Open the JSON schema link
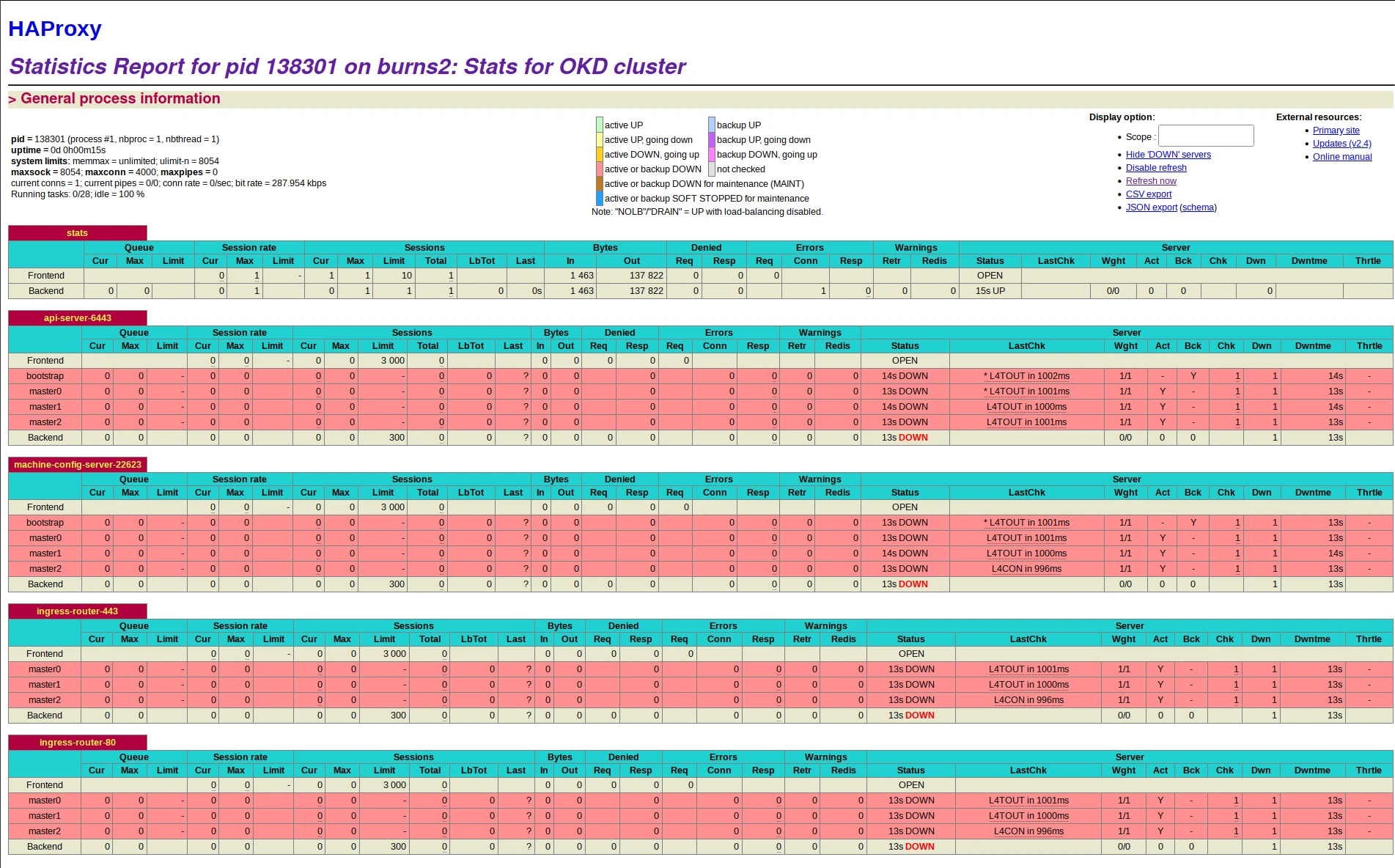The height and width of the screenshot is (868, 1395). coord(1198,207)
